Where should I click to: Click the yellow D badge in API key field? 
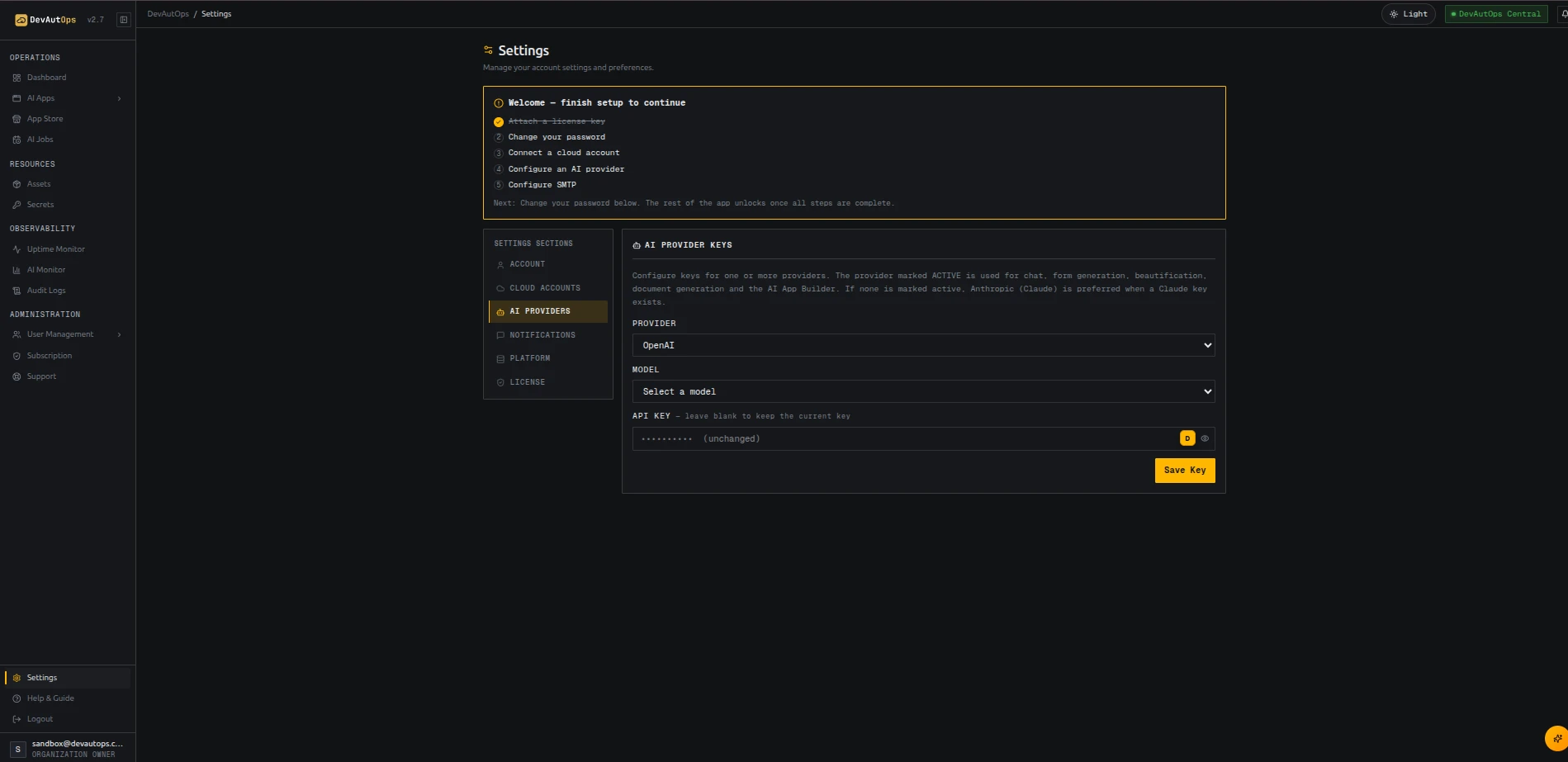pos(1187,438)
